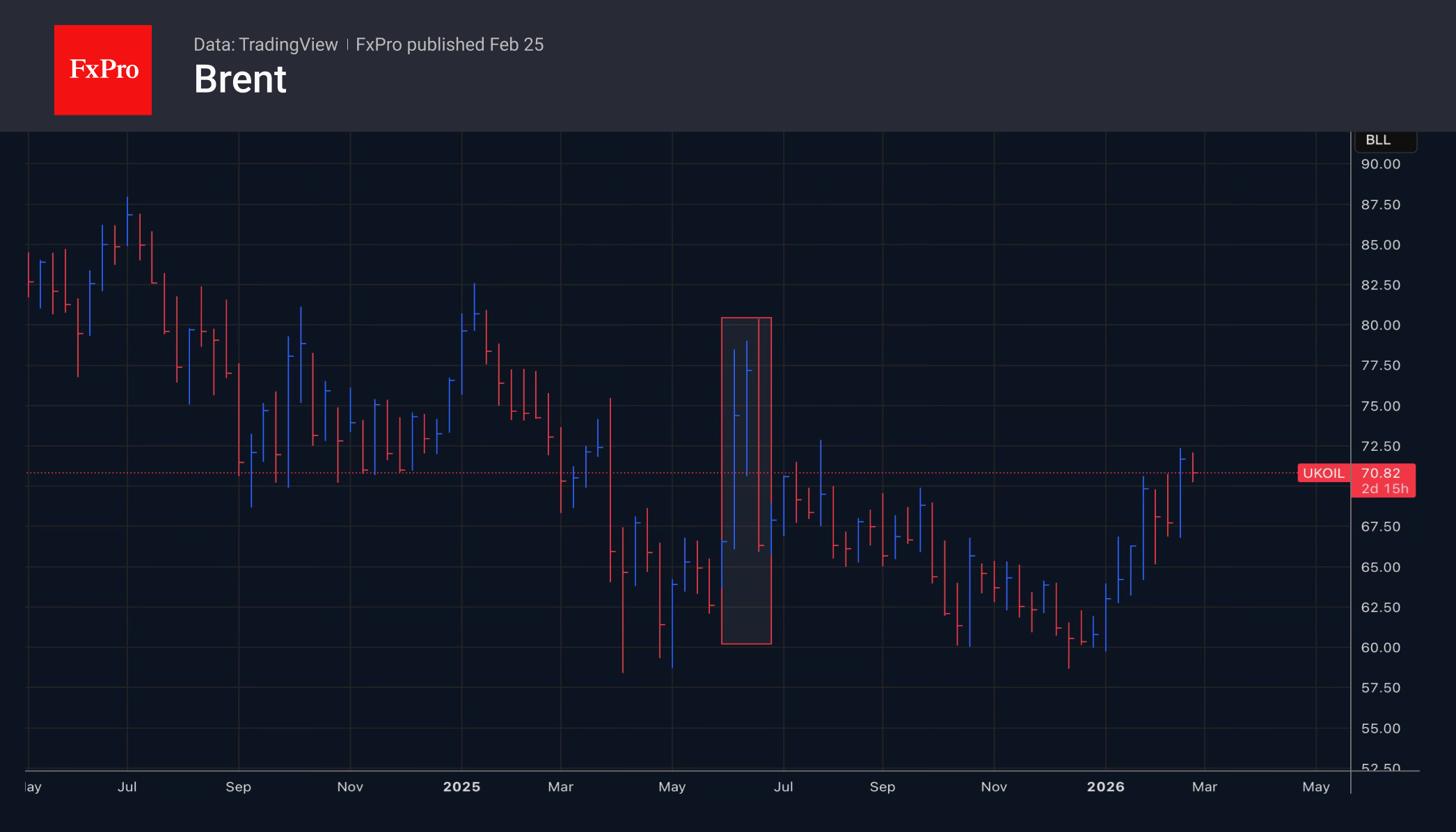Viewport: 1456px width, 832px height.
Task: Click the 60.00 price scale label
Action: tap(1380, 648)
